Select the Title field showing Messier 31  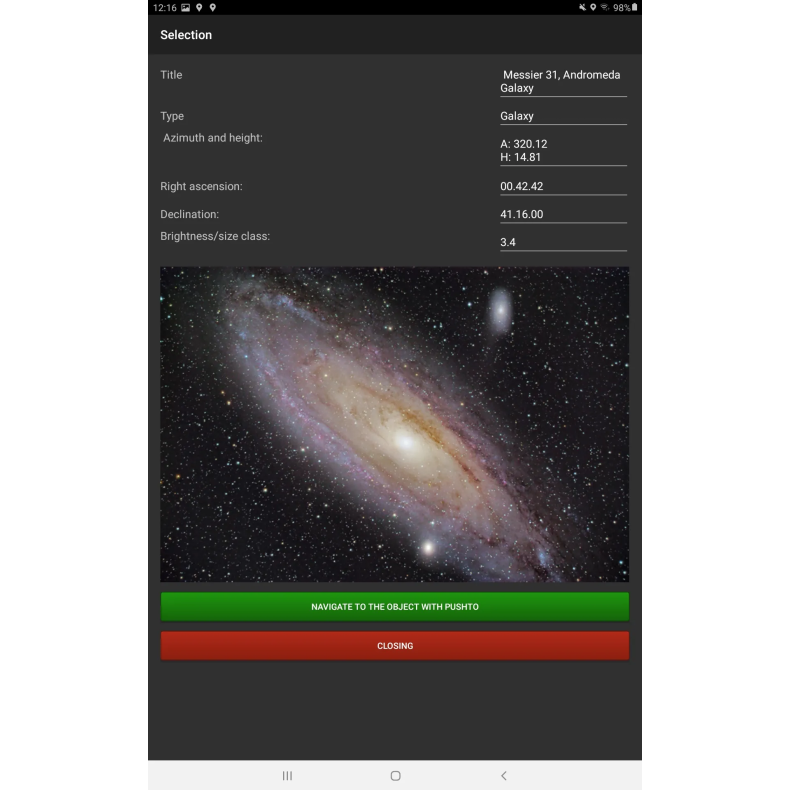[563, 81]
